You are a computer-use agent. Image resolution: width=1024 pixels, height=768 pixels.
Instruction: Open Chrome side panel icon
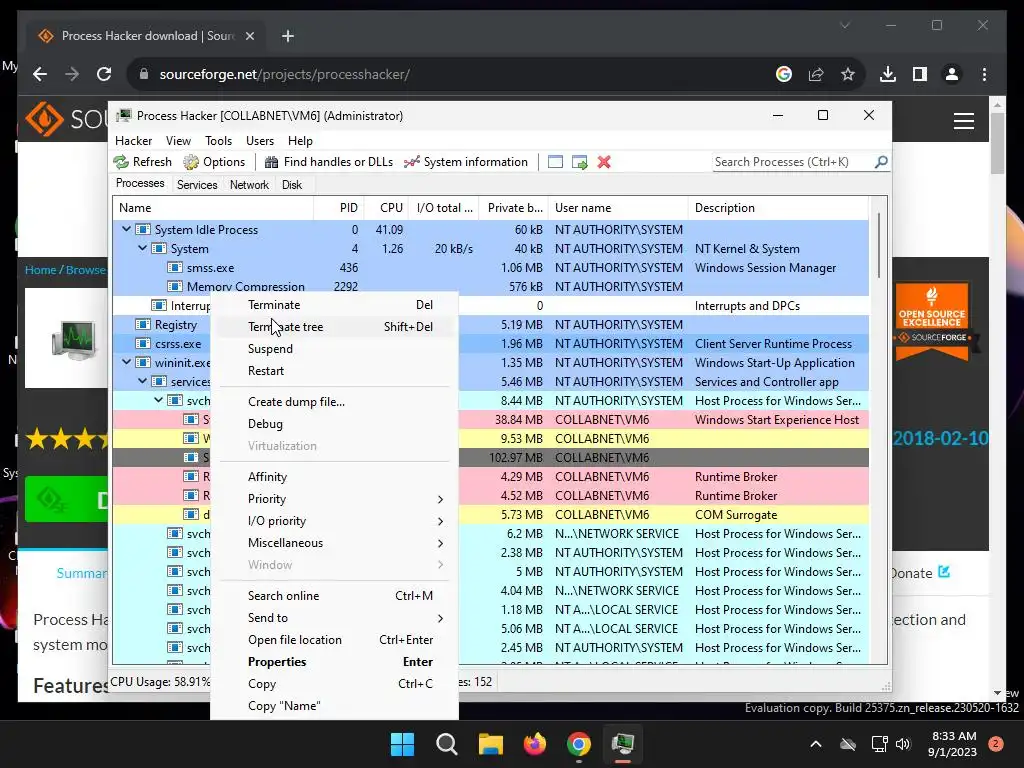[x=920, y=74]
